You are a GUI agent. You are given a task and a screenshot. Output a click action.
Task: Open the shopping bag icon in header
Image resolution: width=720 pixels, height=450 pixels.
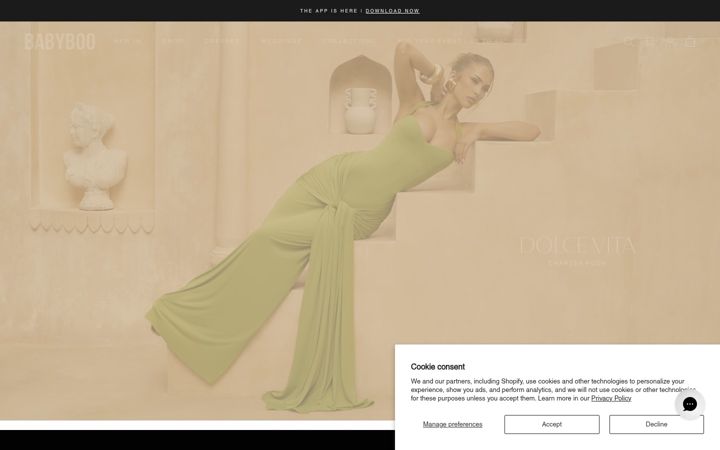690,42
